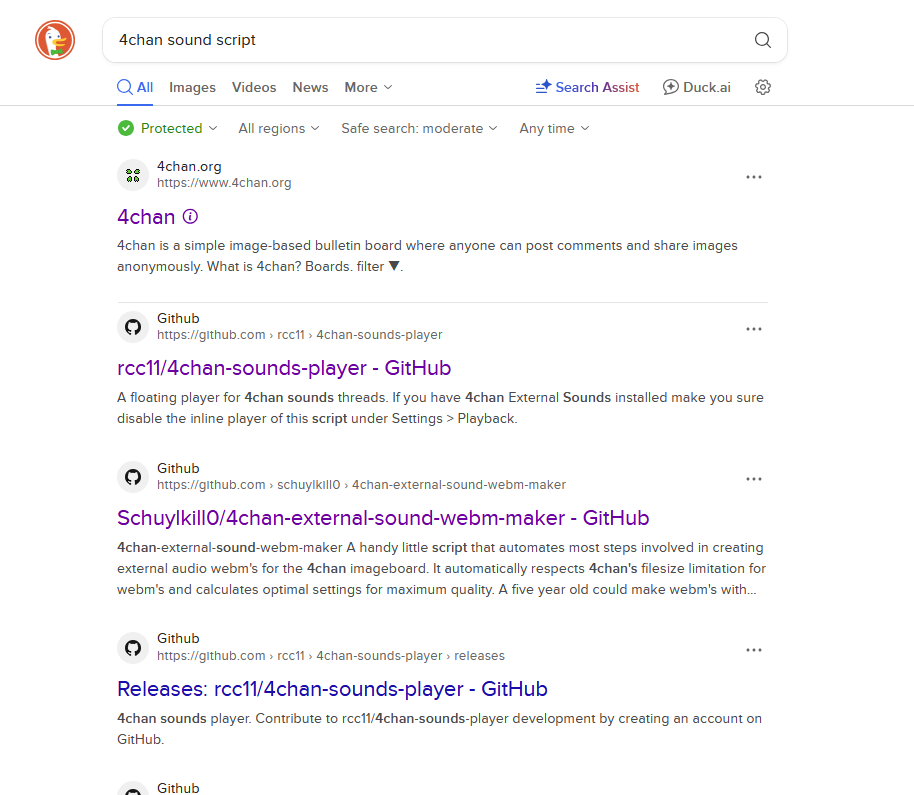Click the magnifier search button in search box
This screenshot has width=914, height=795.
762,40
